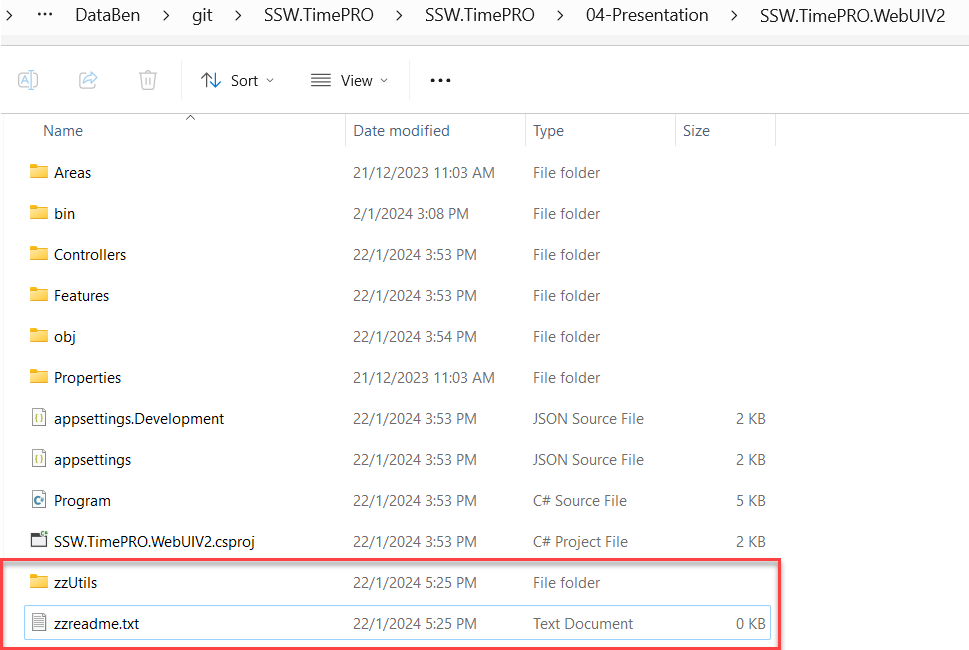Click the appsettings.Development JSON file icon
The image size is (969, 650).
click(x=39, y=418)
